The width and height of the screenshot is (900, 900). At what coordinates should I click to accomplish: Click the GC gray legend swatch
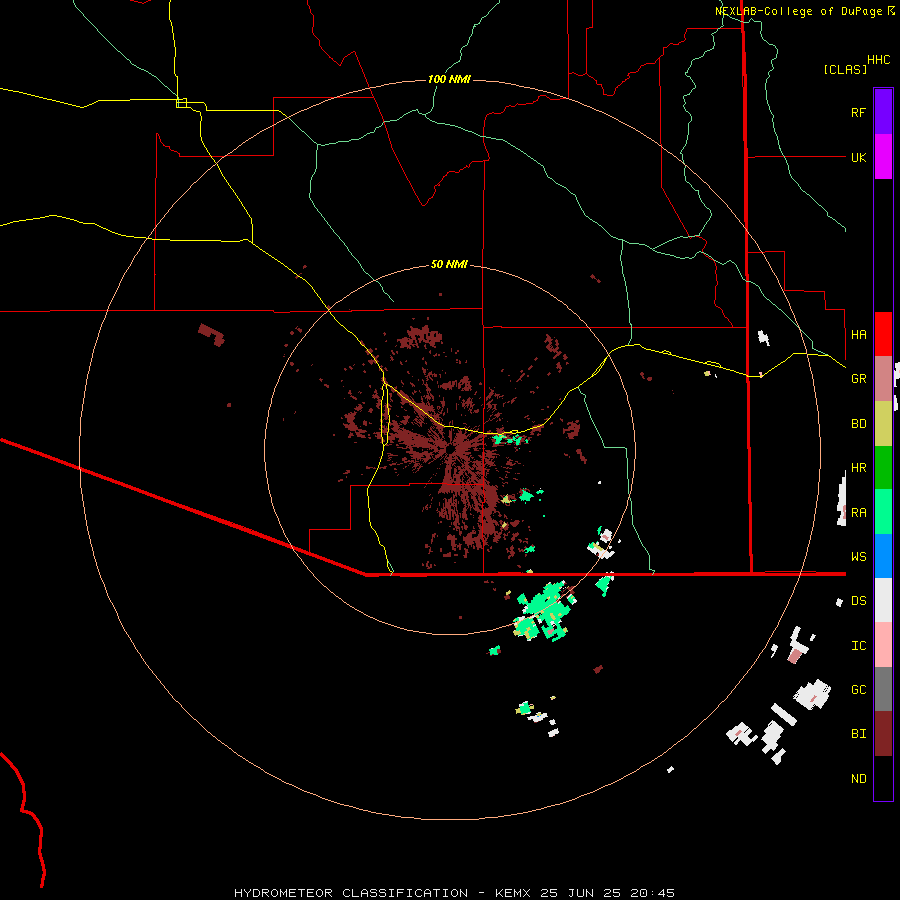(883, 689)
